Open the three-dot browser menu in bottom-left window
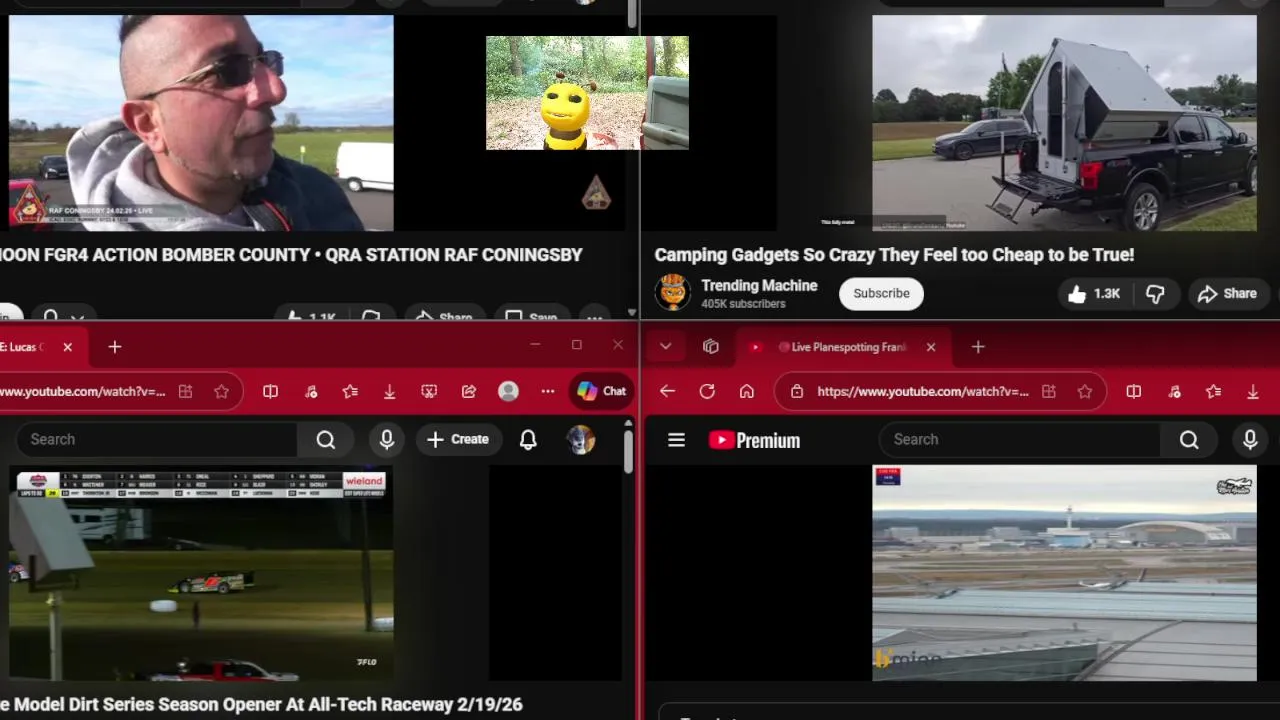Screen dimensions: 1280x720 tap(548, 392)
